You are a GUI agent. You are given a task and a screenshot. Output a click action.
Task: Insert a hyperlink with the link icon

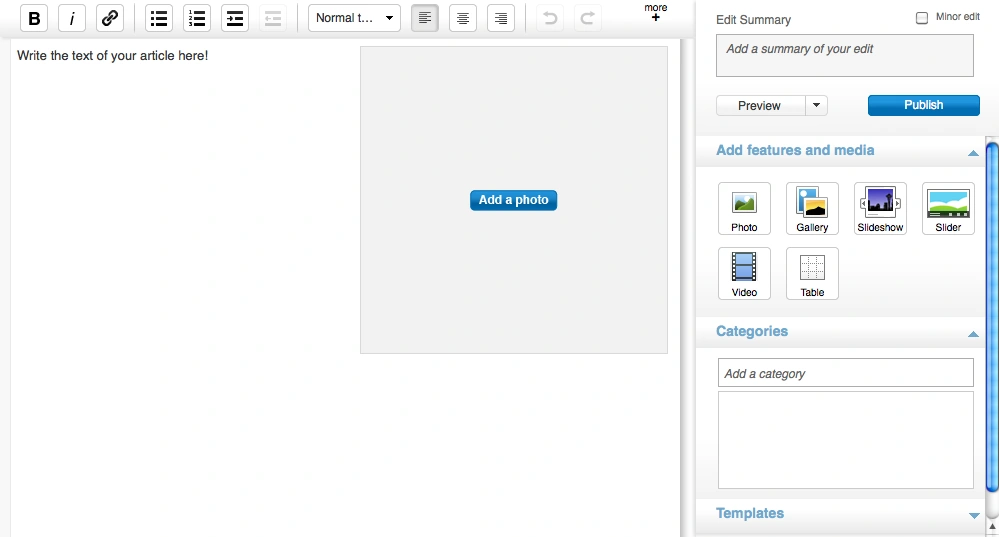[x=110, y=18]
